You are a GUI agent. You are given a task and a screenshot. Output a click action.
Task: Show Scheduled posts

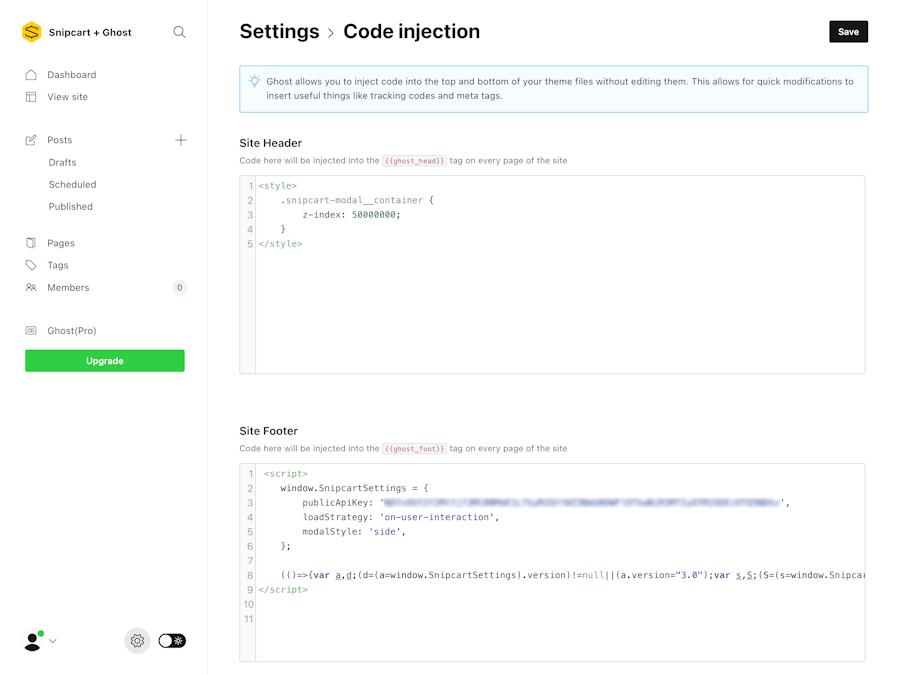point(72,184)
